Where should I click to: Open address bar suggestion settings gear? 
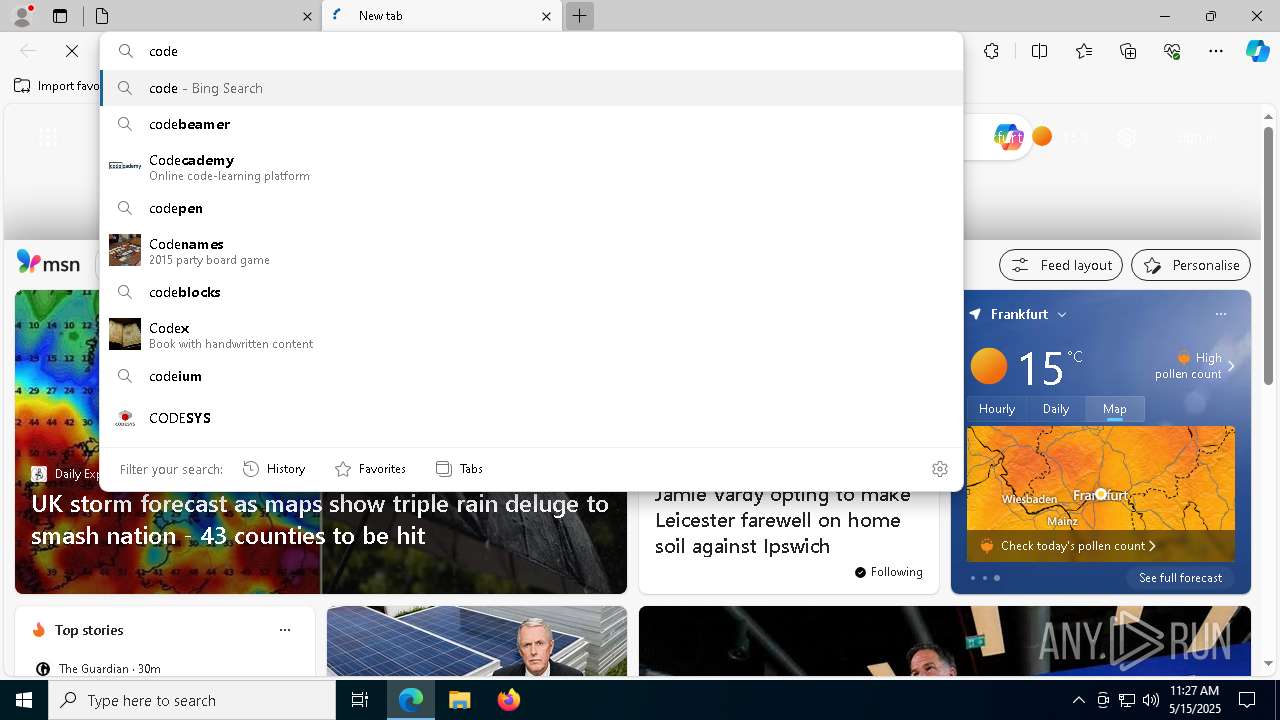pos(939,469)
